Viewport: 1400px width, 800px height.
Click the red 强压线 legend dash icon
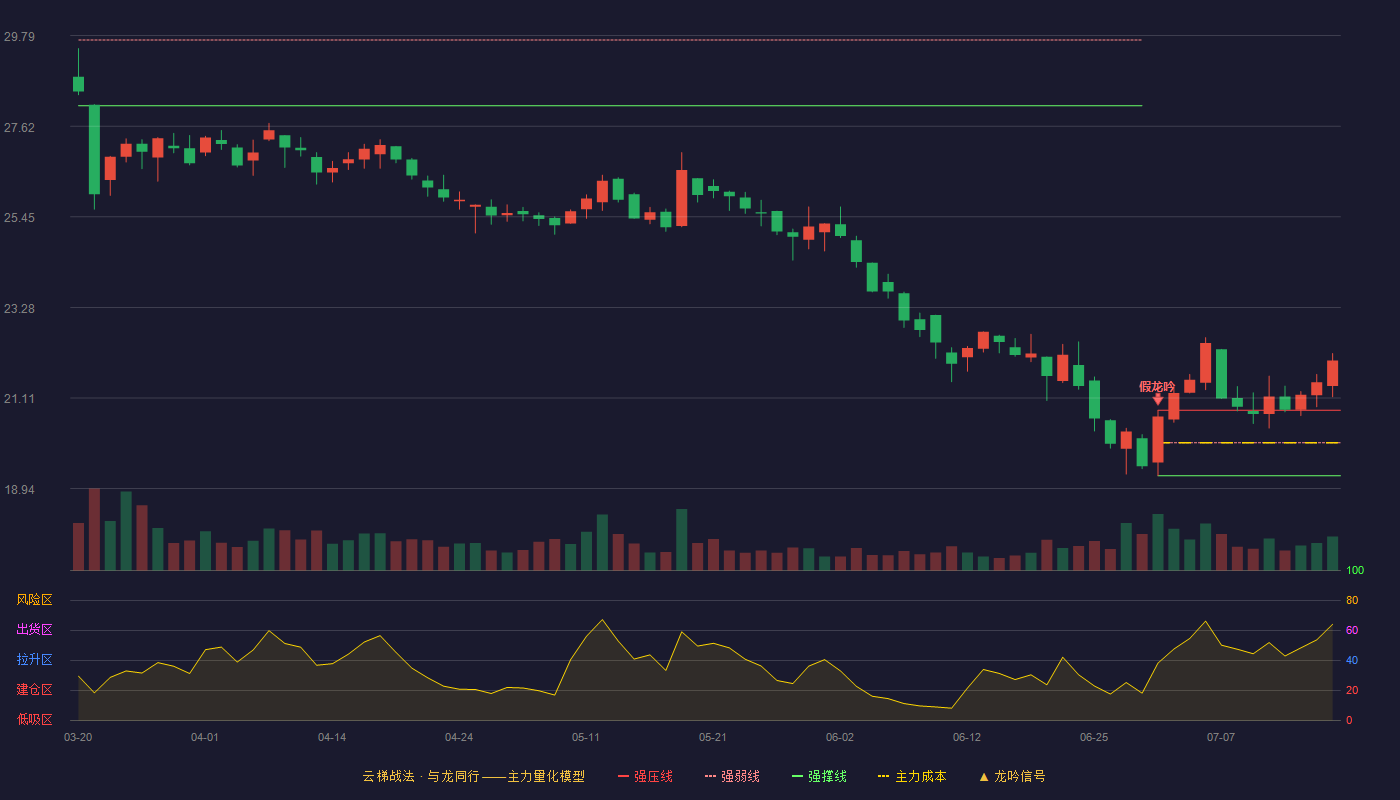[624, 777]
